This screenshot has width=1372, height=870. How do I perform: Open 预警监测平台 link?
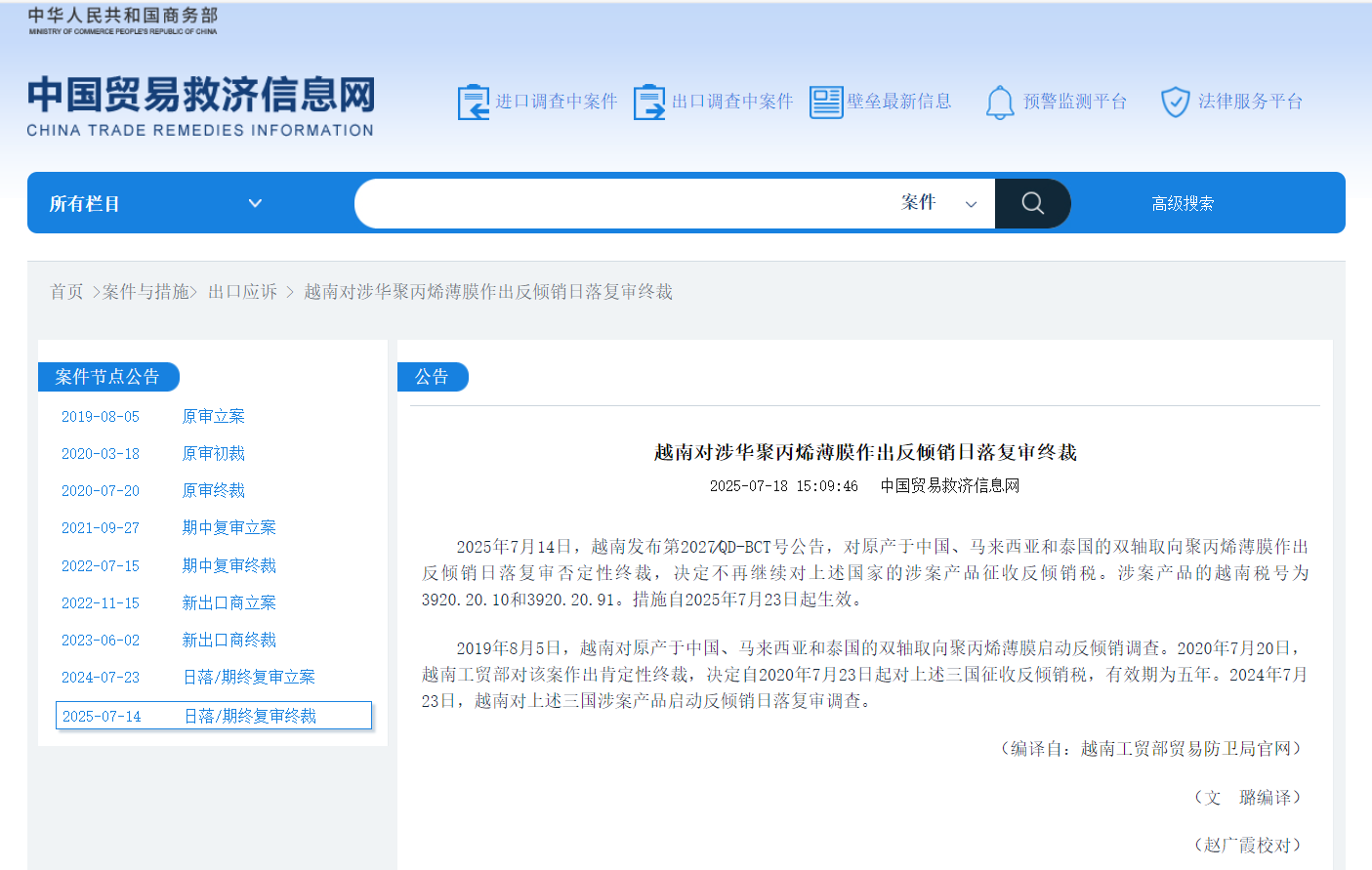pos(1075,102)
